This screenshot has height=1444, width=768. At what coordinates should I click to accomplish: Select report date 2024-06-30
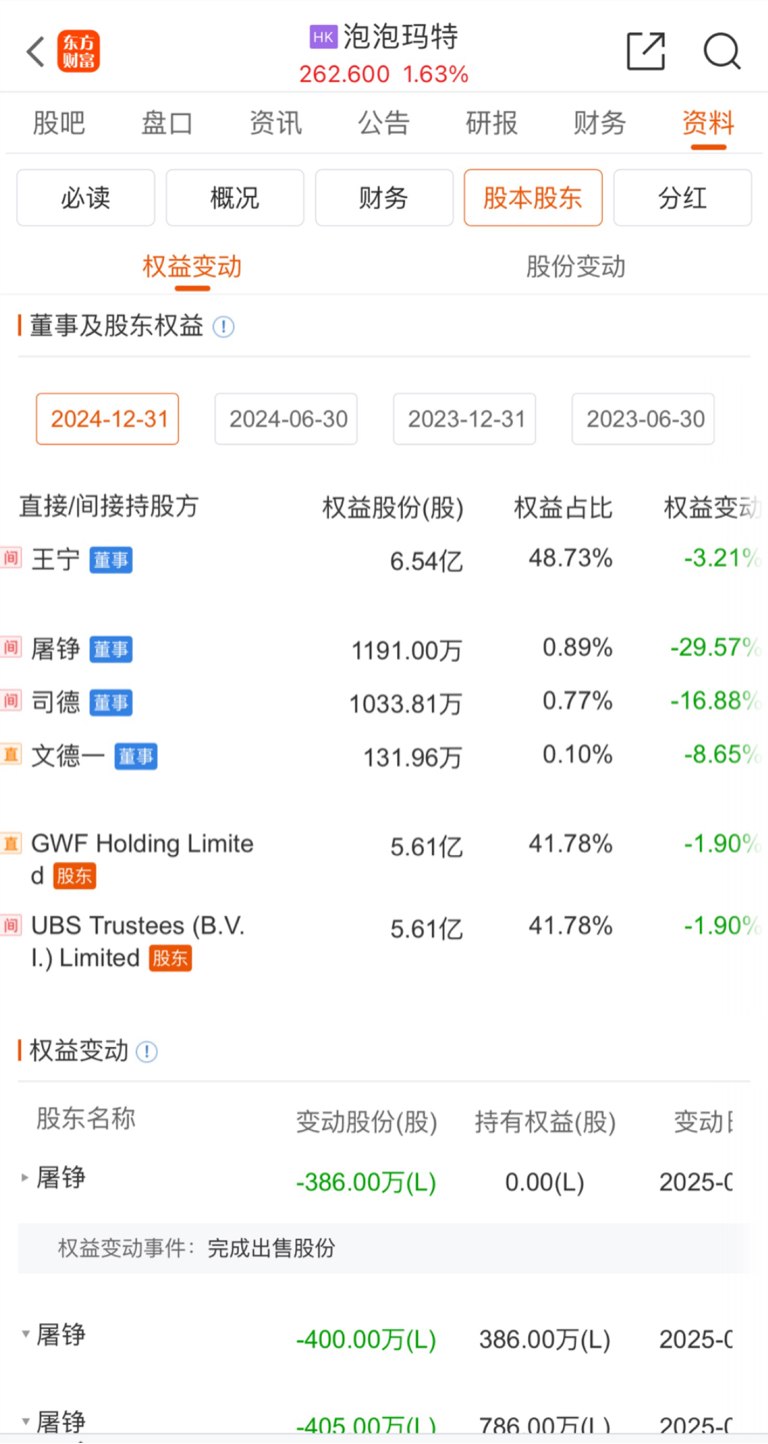point(286,419)
